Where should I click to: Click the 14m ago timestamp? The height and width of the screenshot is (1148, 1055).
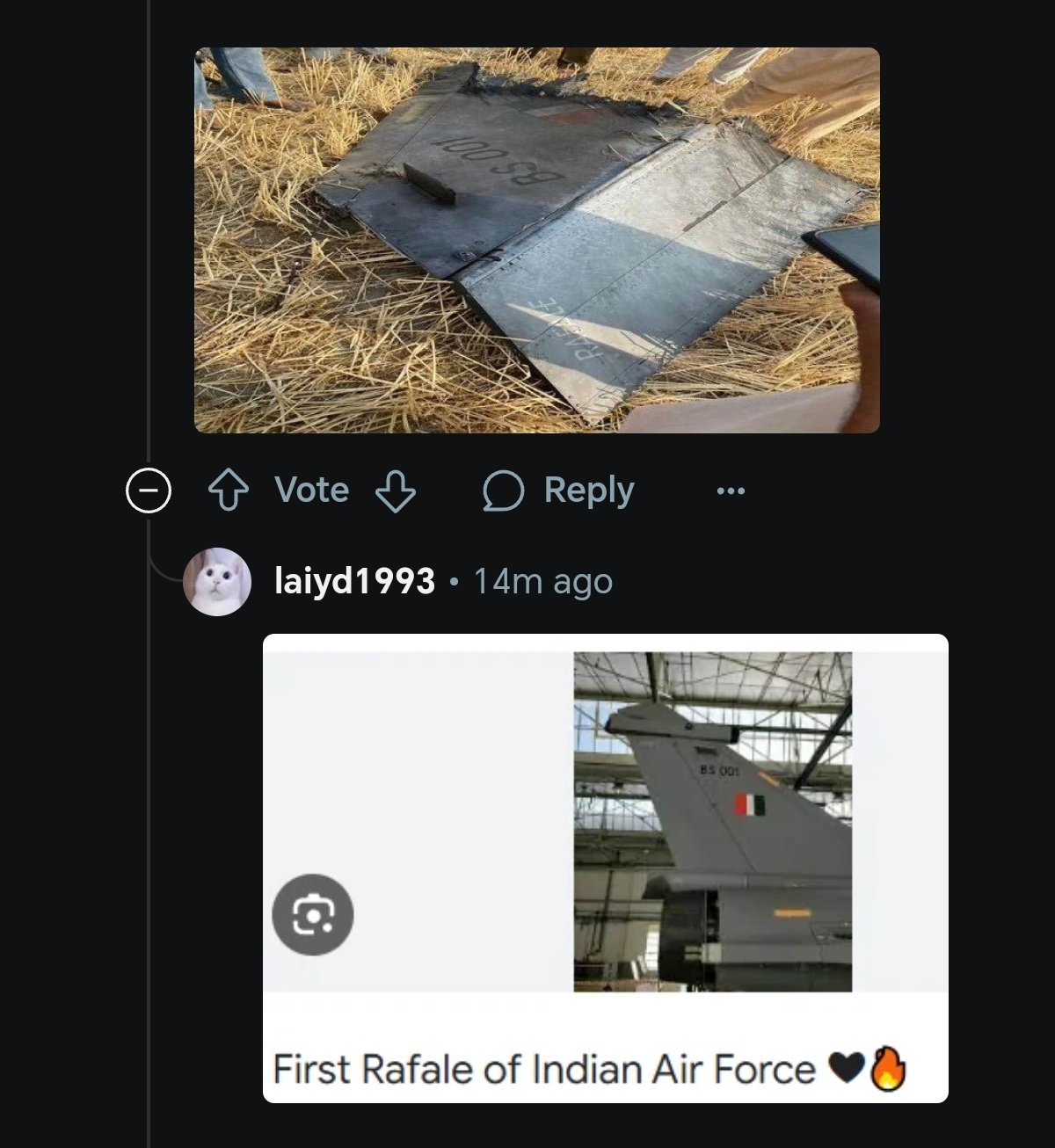(543, 581)
